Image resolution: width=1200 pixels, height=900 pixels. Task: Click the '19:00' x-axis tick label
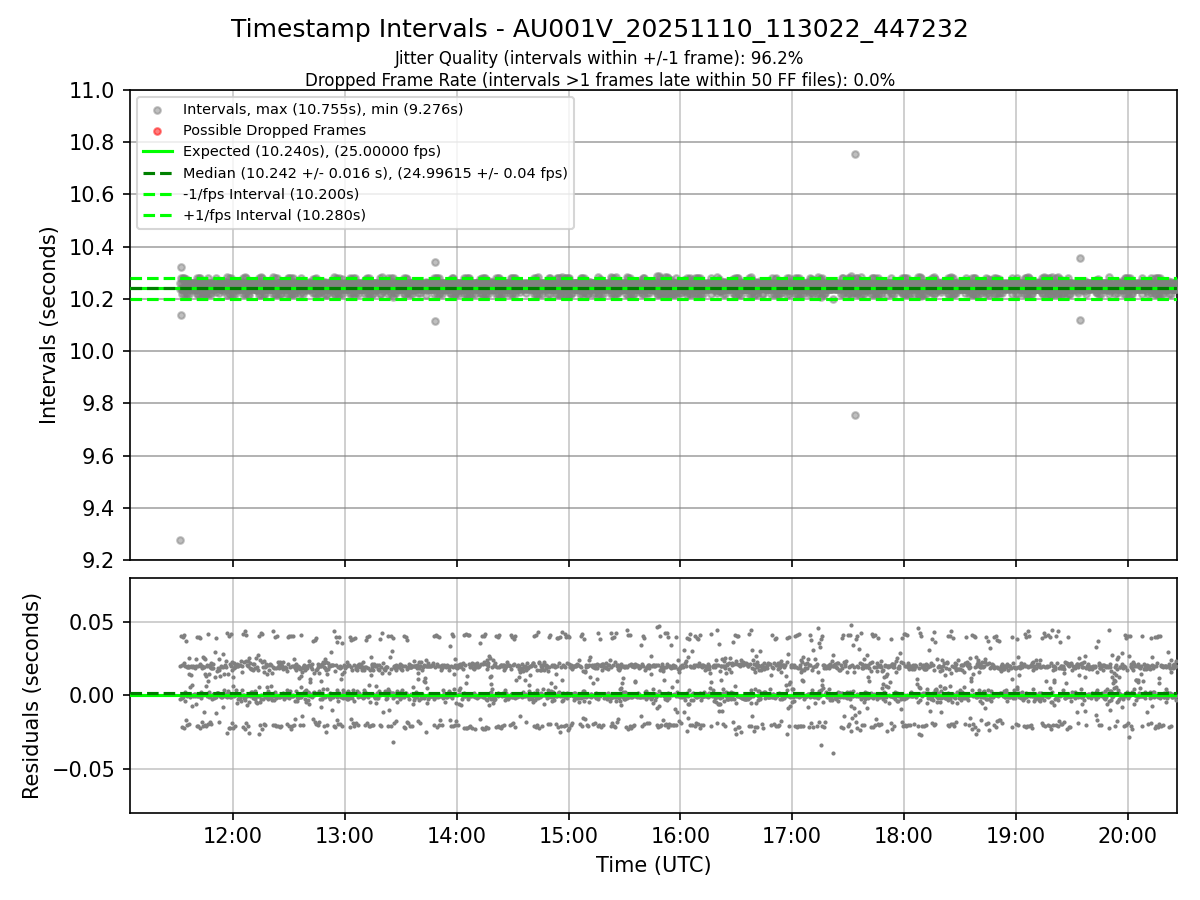tap(1016, 838)
